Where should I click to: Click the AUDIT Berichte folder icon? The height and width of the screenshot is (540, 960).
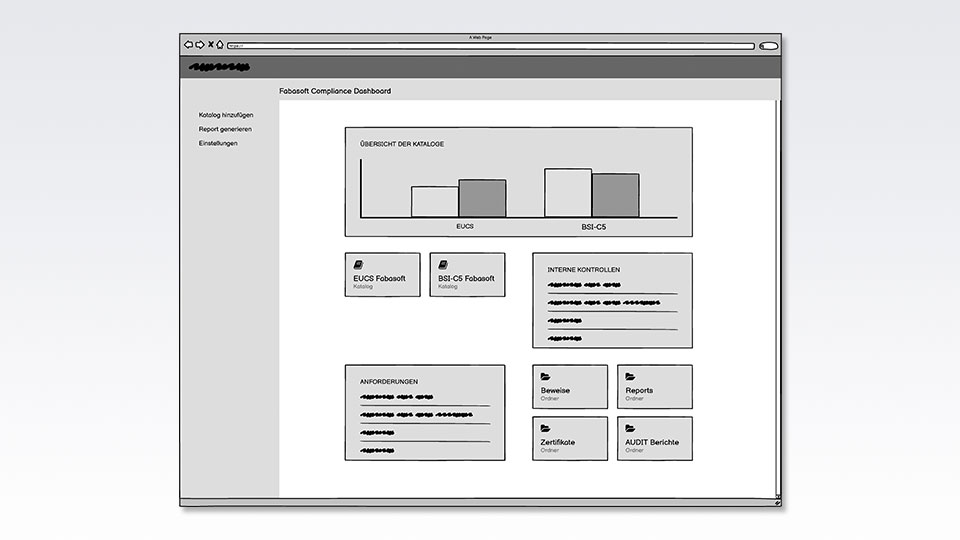tap(630, 429)
